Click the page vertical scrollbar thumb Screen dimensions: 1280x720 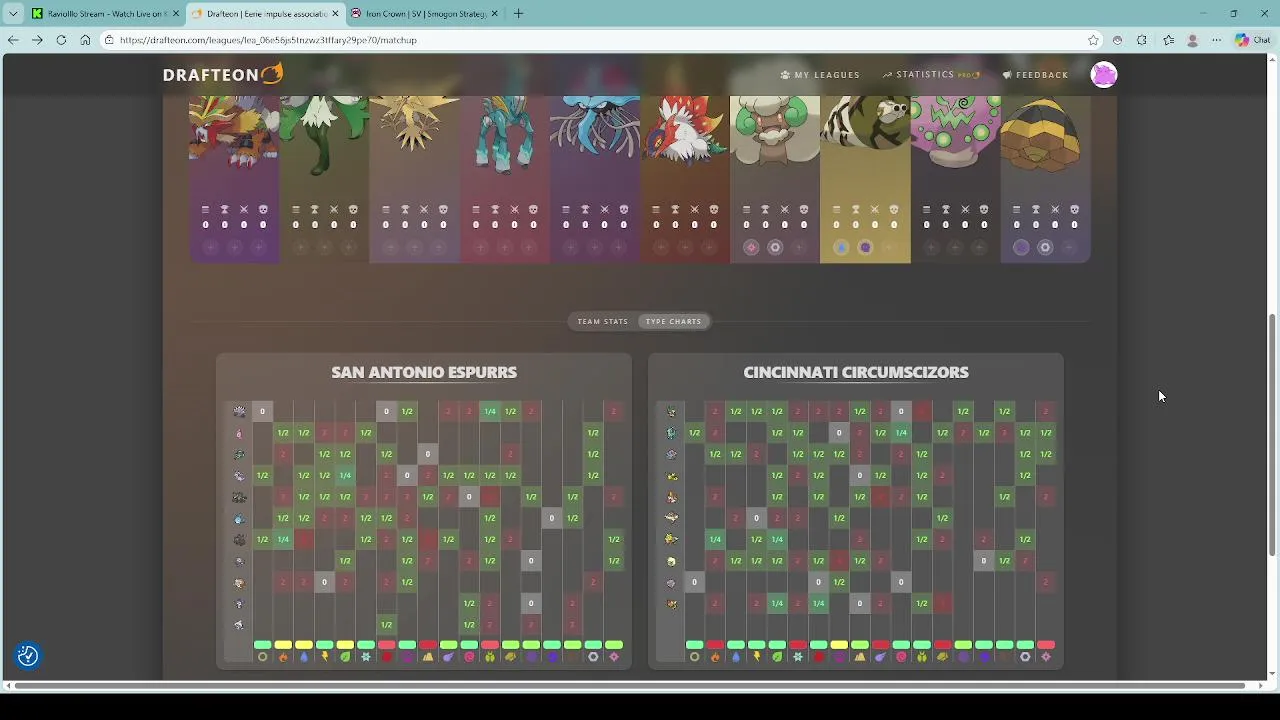pos(1272,435)
